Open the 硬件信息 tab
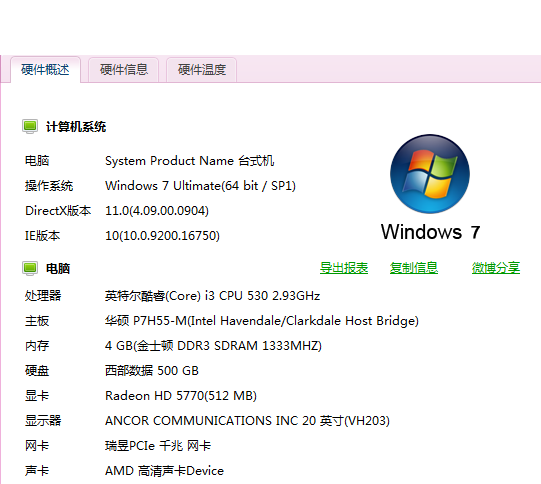541x484 pixels. [x=124, y=70]
